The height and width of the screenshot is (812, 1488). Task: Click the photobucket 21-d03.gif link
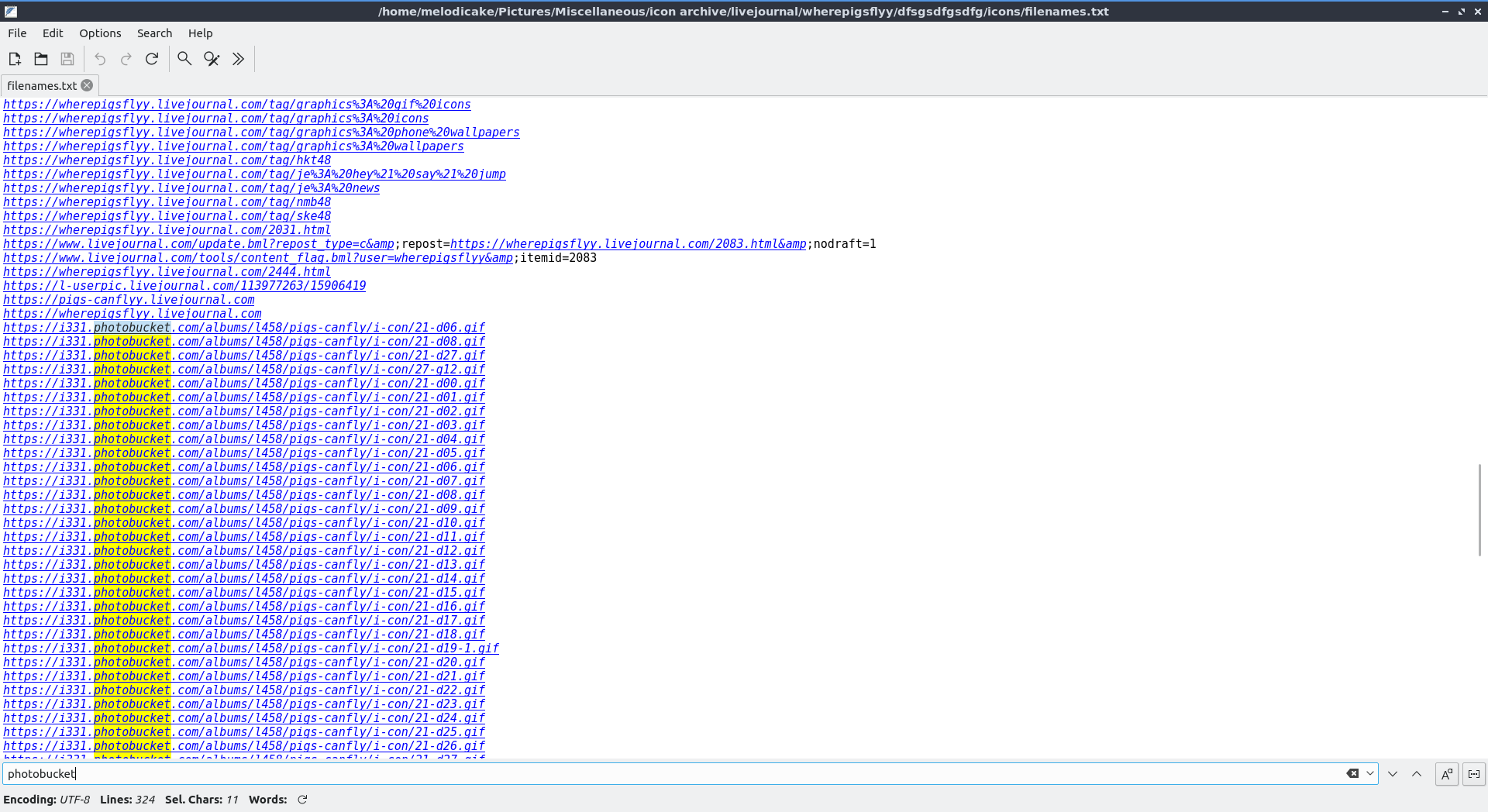coord(244,425)
